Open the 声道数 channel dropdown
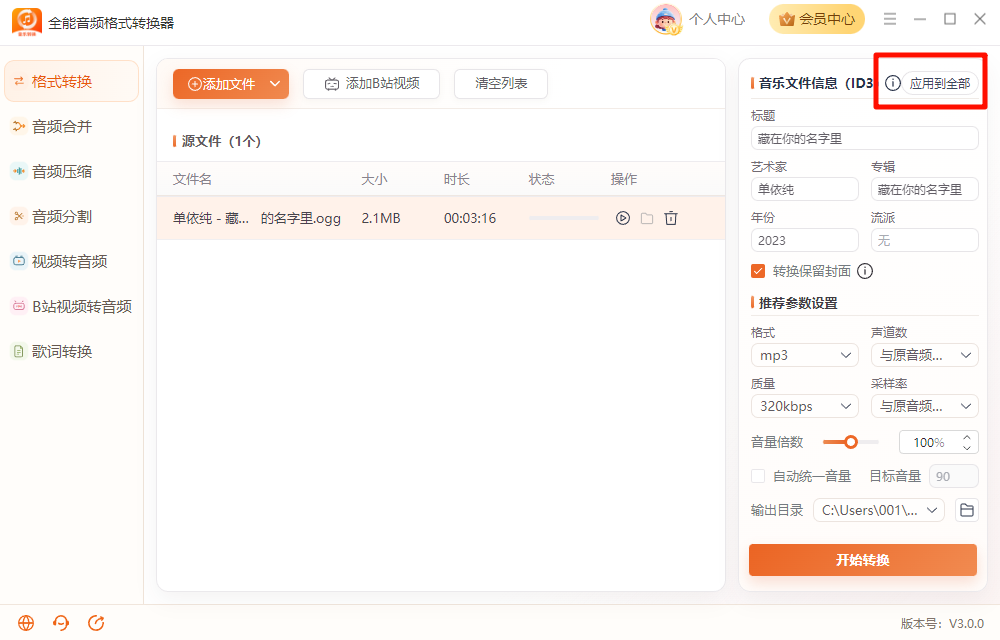This screenshot has height=640, width=1000. (924, 355)
